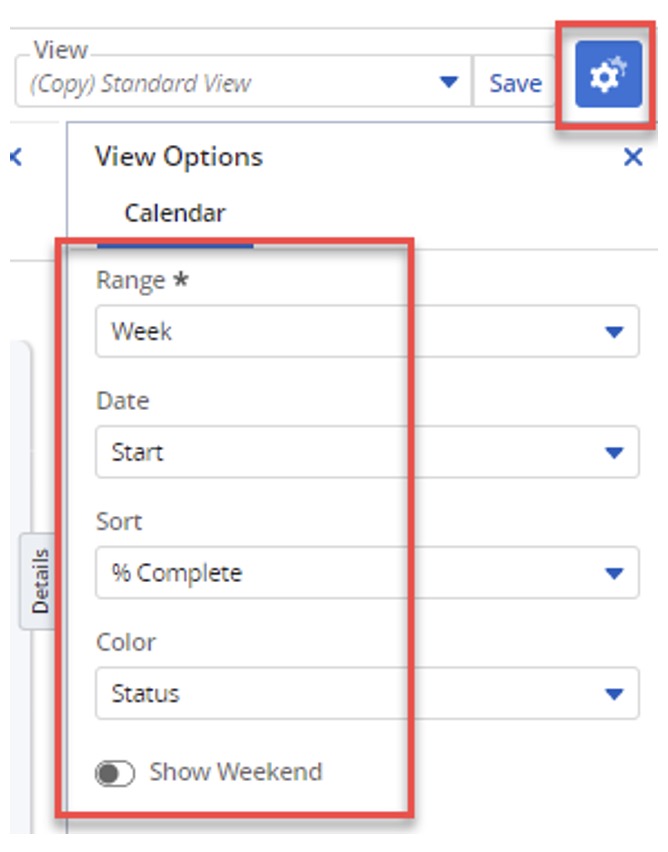Expand the Color dropdown arrow
Viewport: 668px width, 852px height.
click(x=614, y=693)
